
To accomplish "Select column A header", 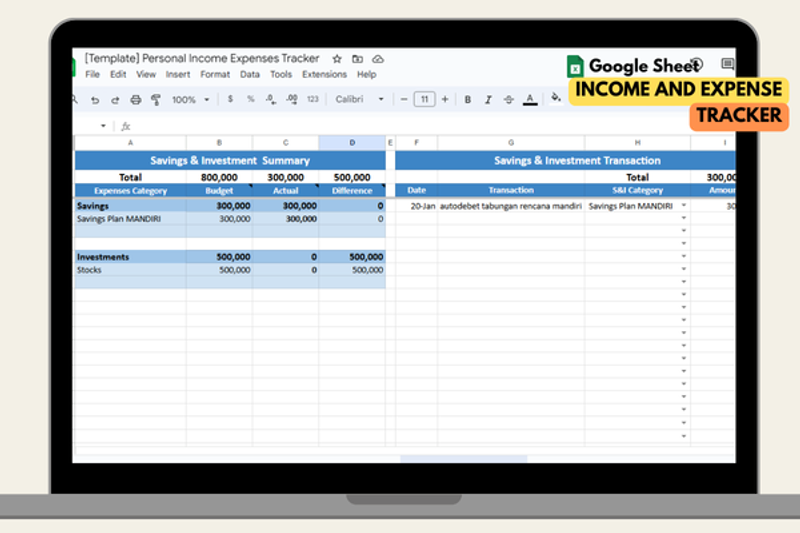I will point(131,143).
